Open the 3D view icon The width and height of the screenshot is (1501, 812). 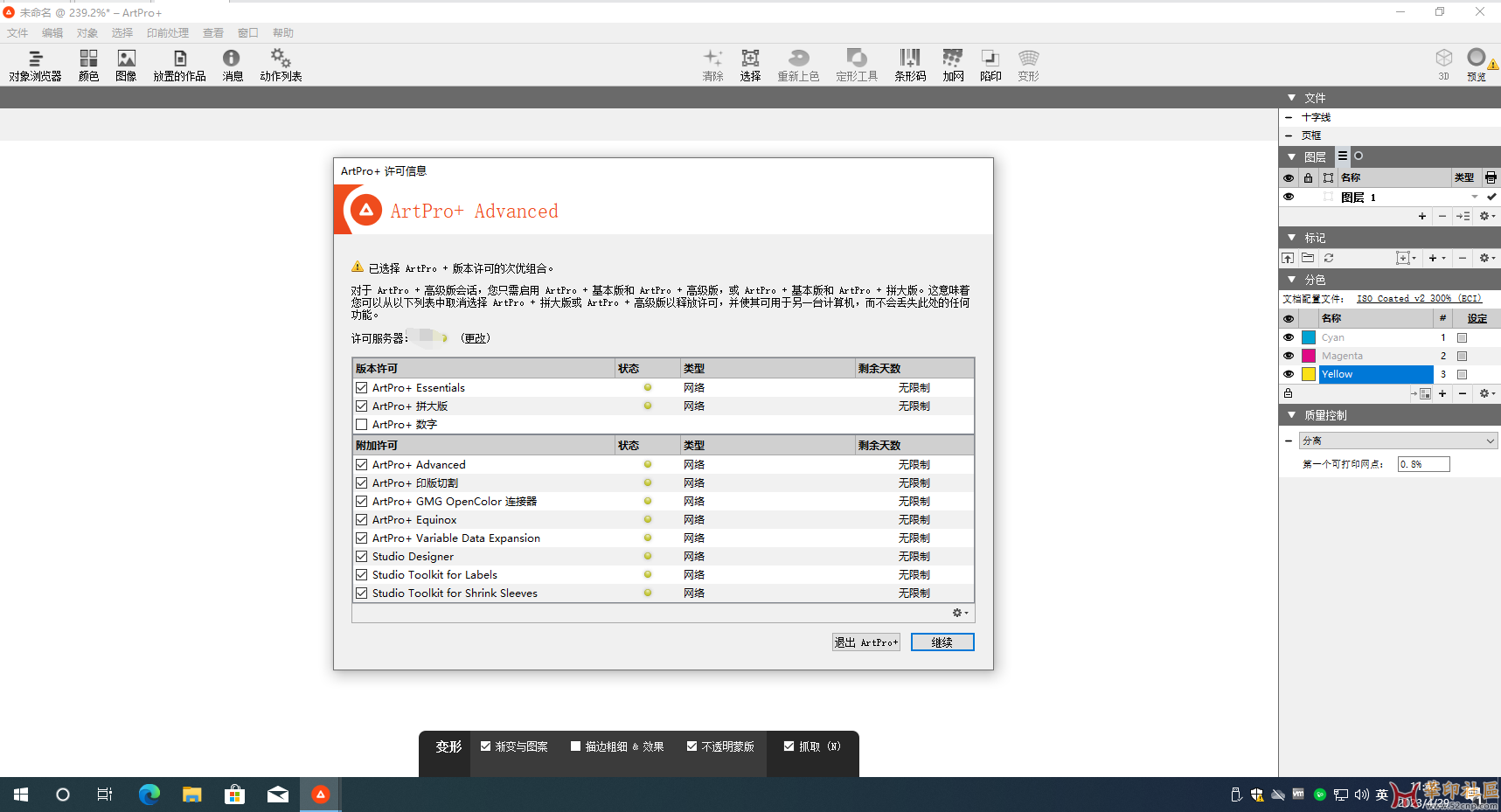1444,64
